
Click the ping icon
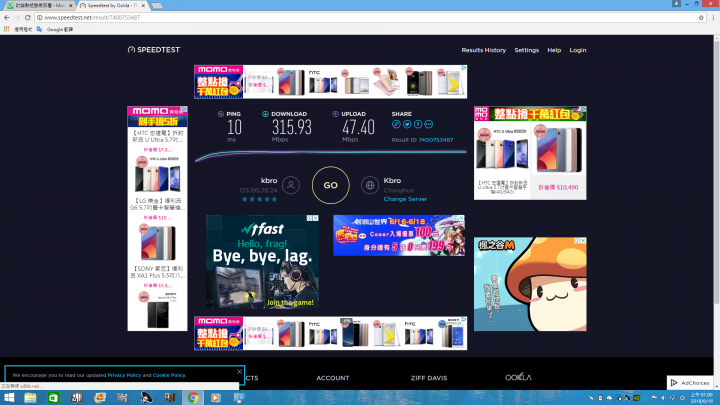[220, 114]
